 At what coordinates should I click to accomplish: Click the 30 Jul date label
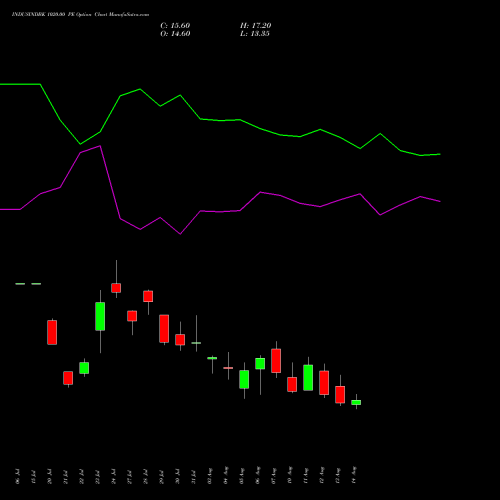coord(178,476)
